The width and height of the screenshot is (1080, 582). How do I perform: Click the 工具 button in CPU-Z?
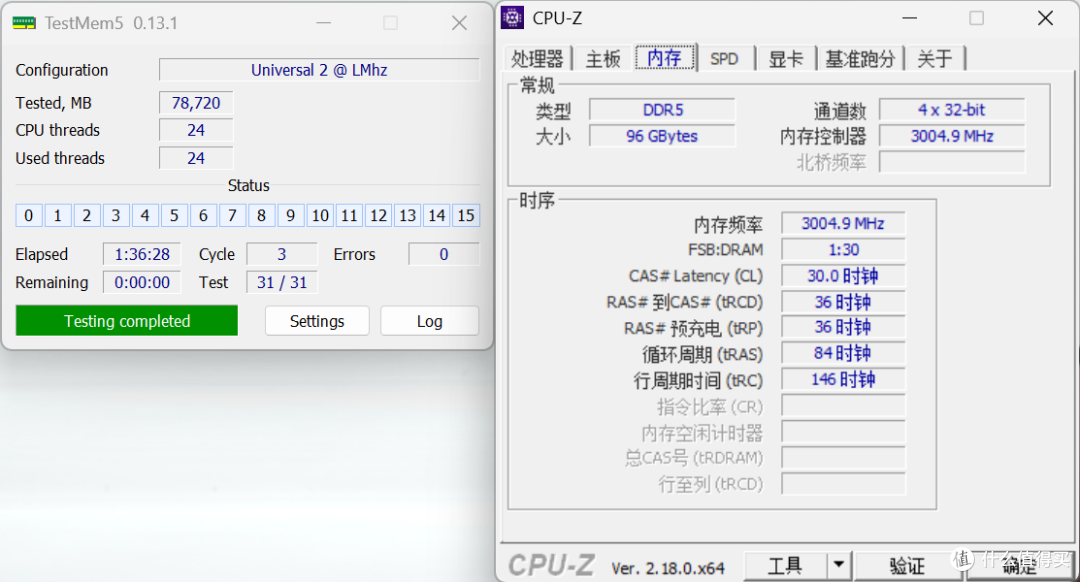[x=785, y=565]
